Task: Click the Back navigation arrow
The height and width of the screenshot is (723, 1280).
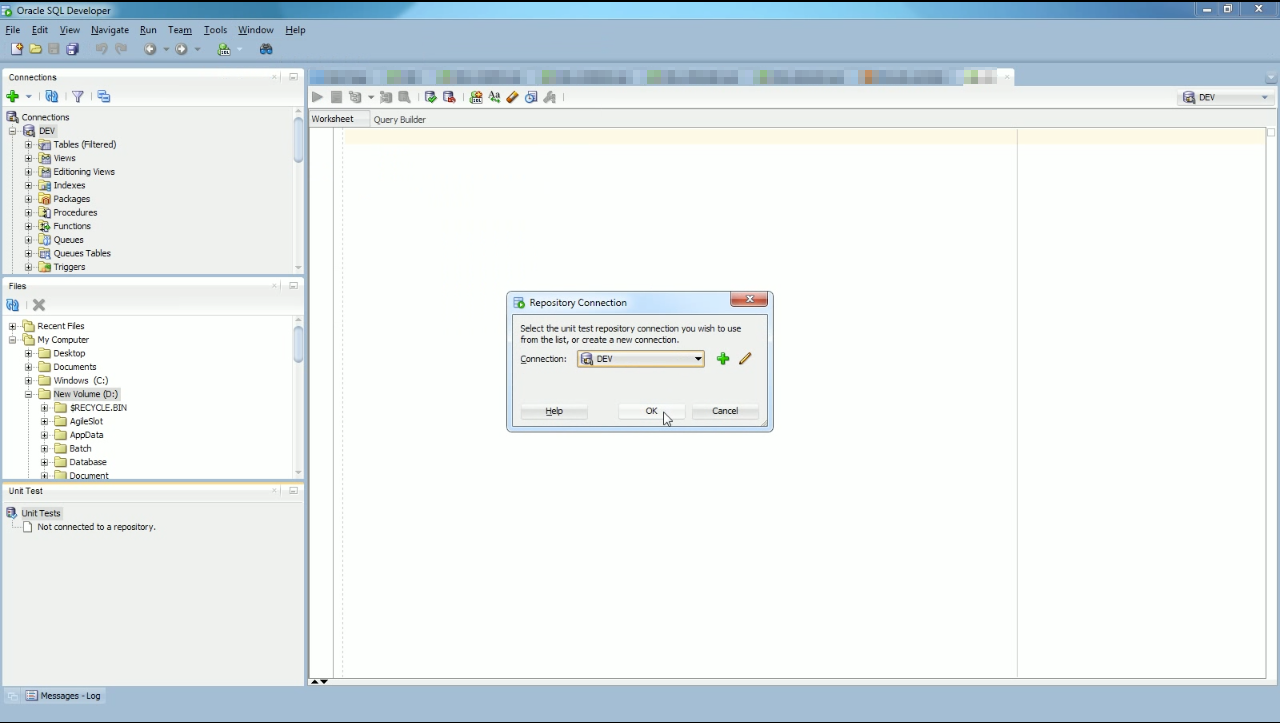Action: tap(150, 49)
